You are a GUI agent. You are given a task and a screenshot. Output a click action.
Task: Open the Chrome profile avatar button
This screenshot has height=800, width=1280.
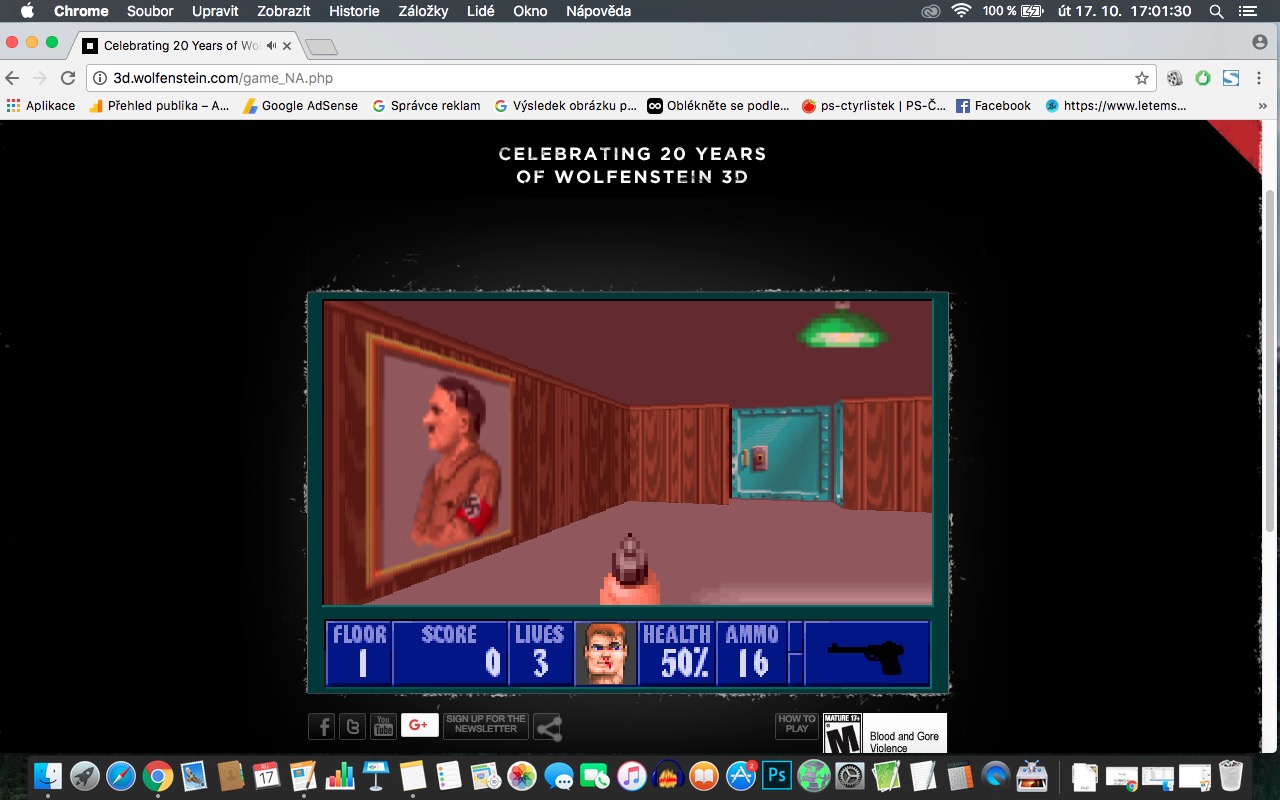(1260, 42)
